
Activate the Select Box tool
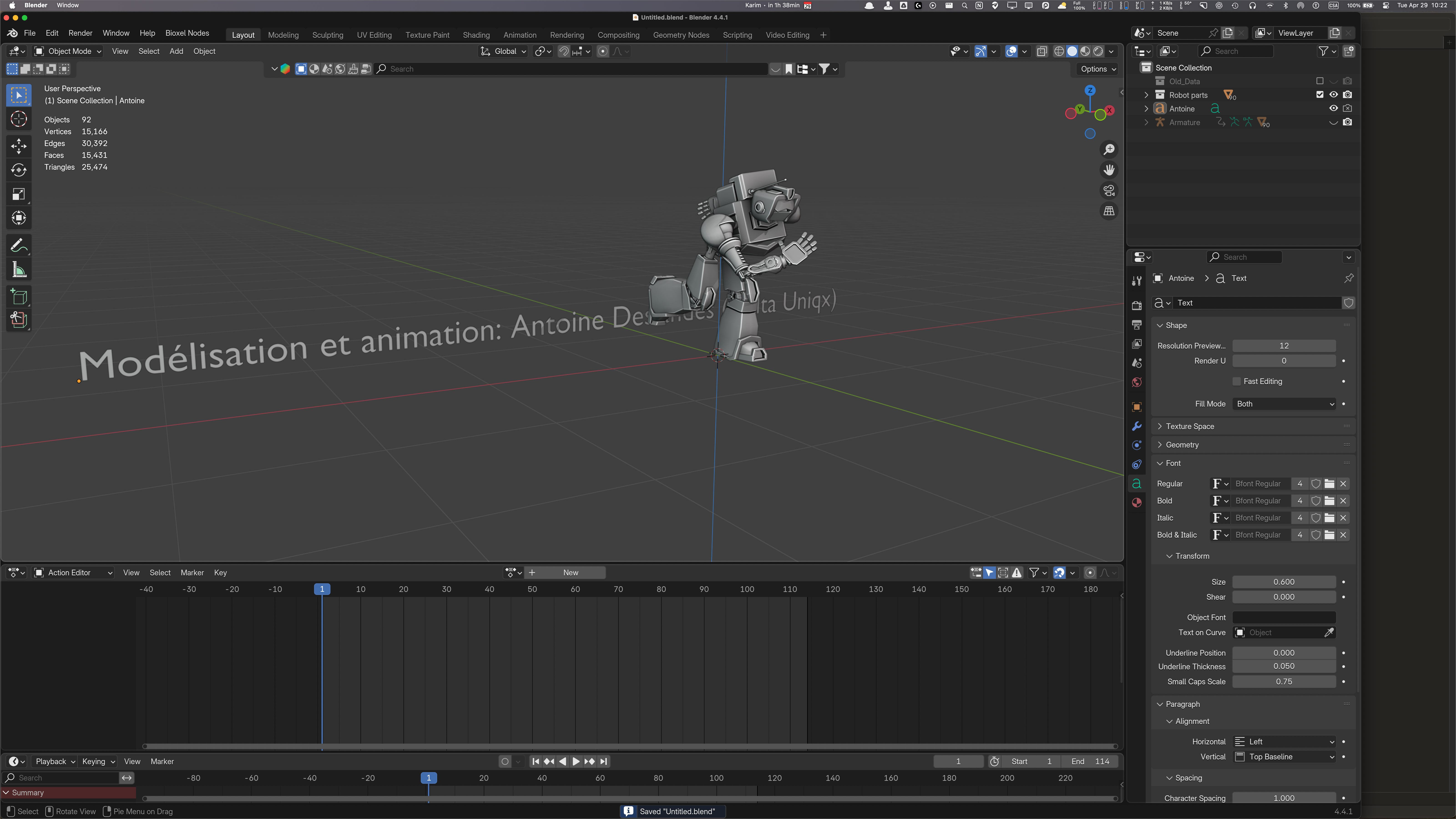point(19,95)
